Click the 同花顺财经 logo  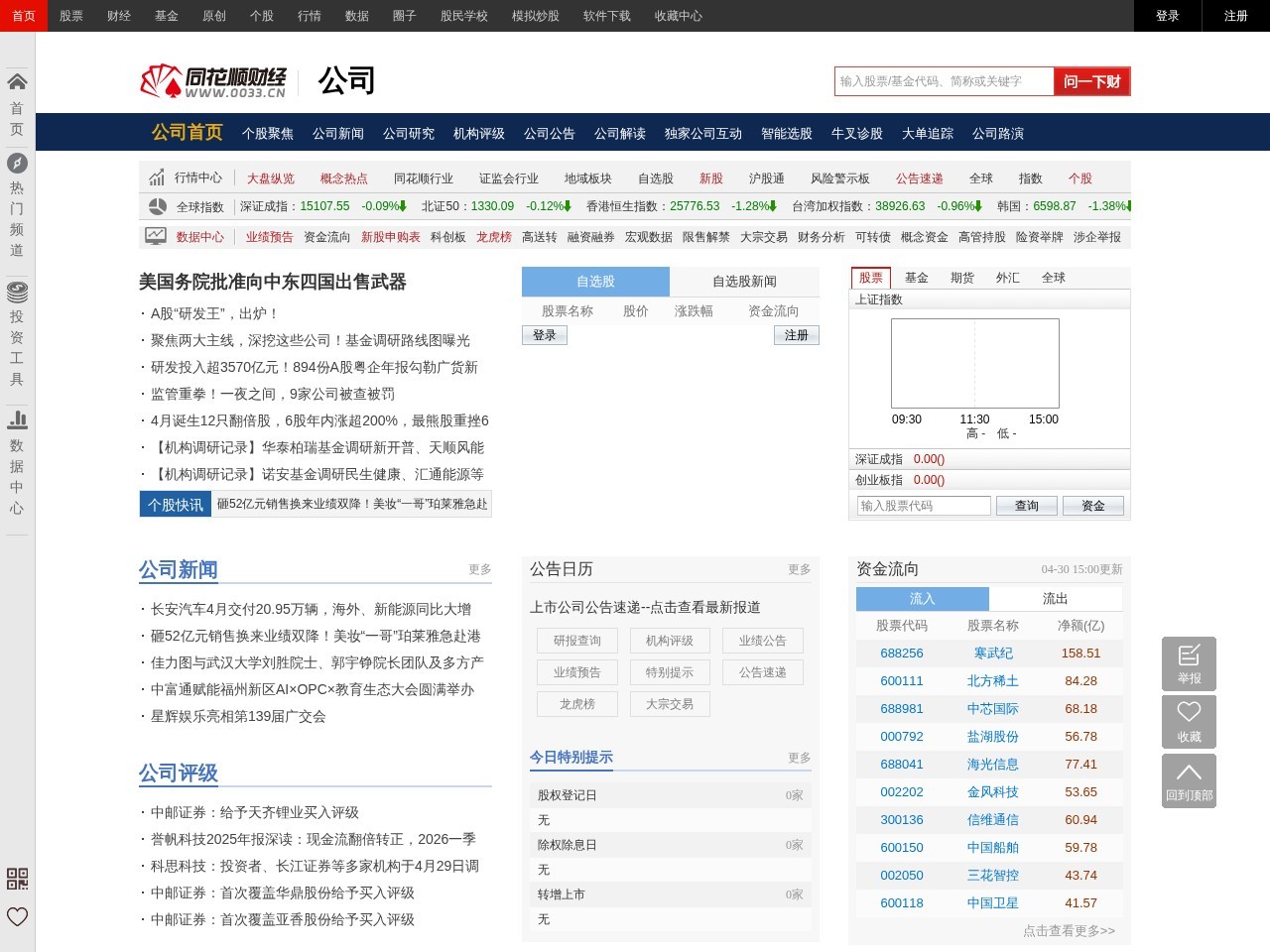[x=213, y=81]
